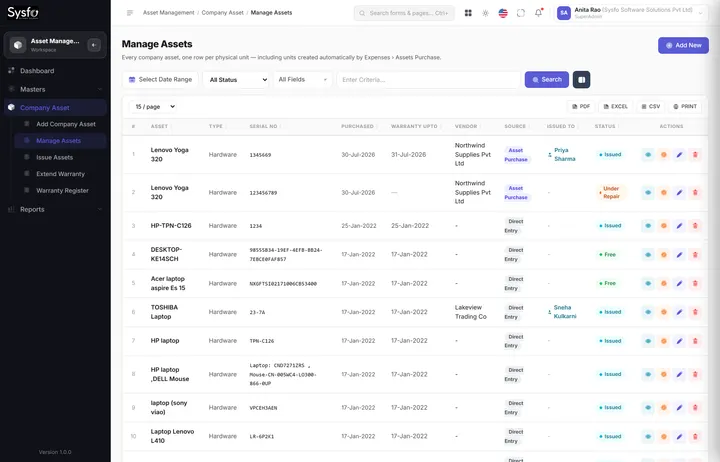View HP-TPN-C126 row details
This screenshot has width=720, height=462.
tap(648, 226)
